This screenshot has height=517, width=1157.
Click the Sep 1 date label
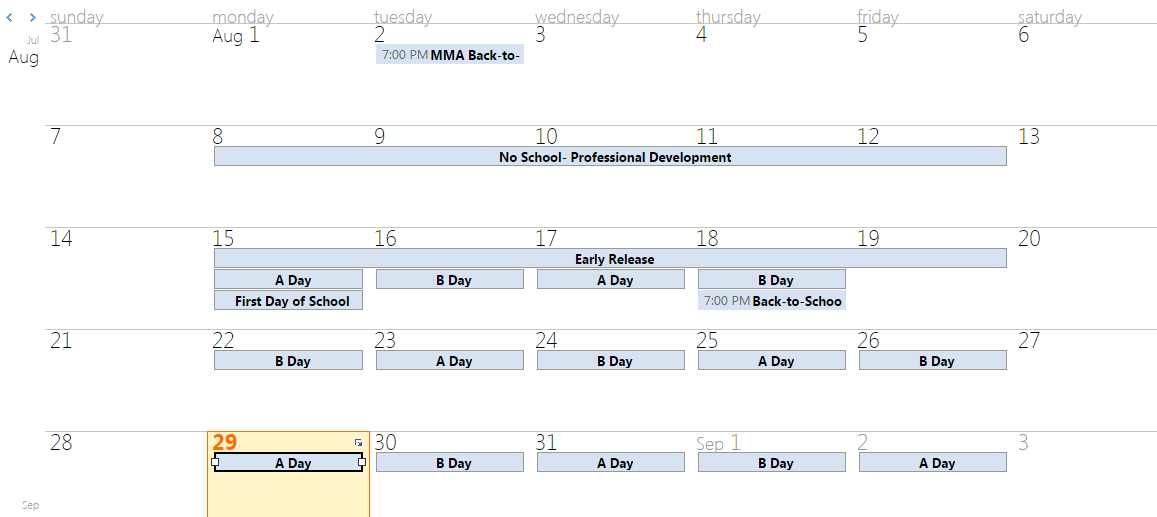[718, 443]
